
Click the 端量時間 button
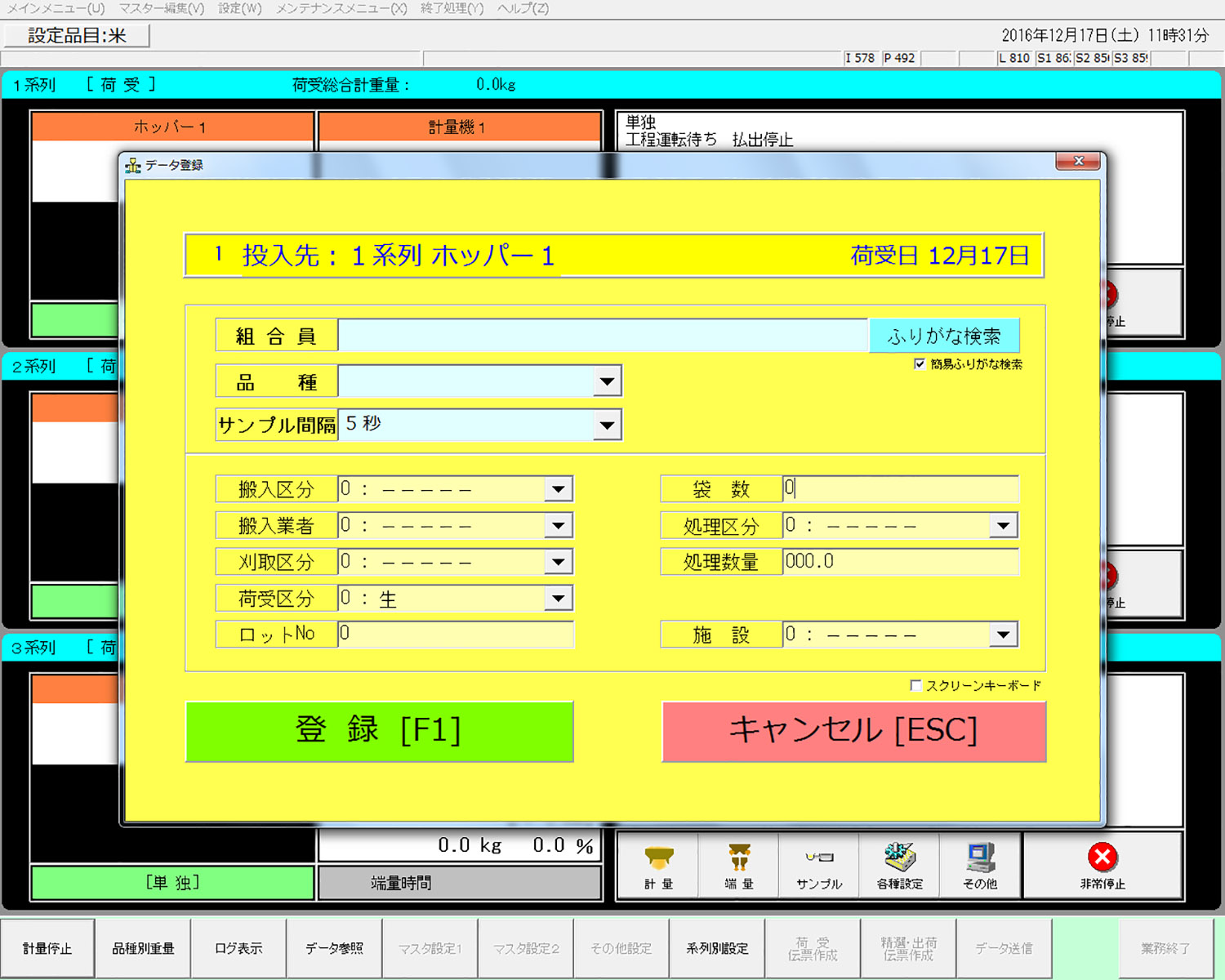click(459, 883)
